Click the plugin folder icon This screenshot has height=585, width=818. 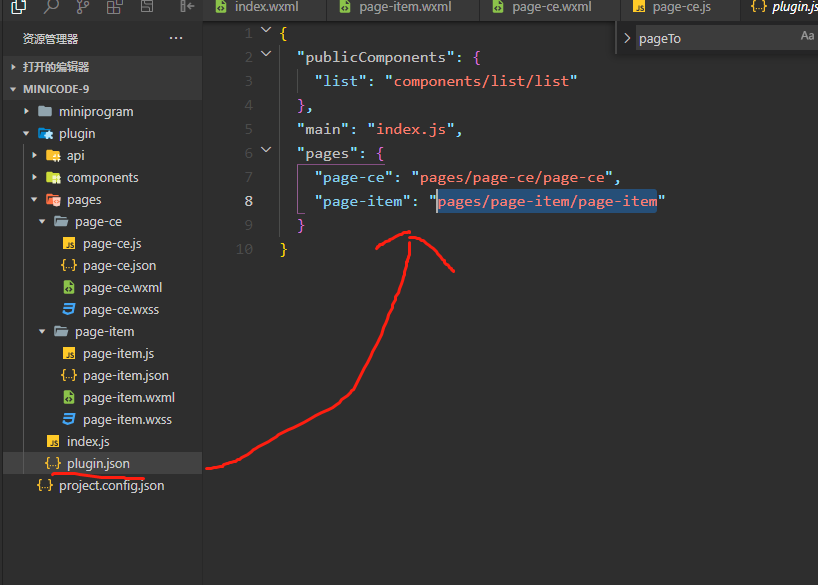(45, 134)
